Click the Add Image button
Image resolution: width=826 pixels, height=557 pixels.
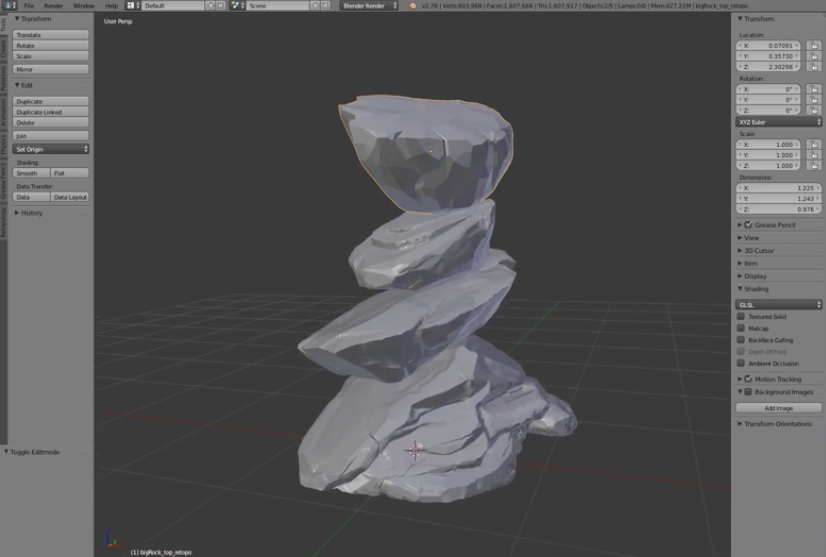click(779, 408)
